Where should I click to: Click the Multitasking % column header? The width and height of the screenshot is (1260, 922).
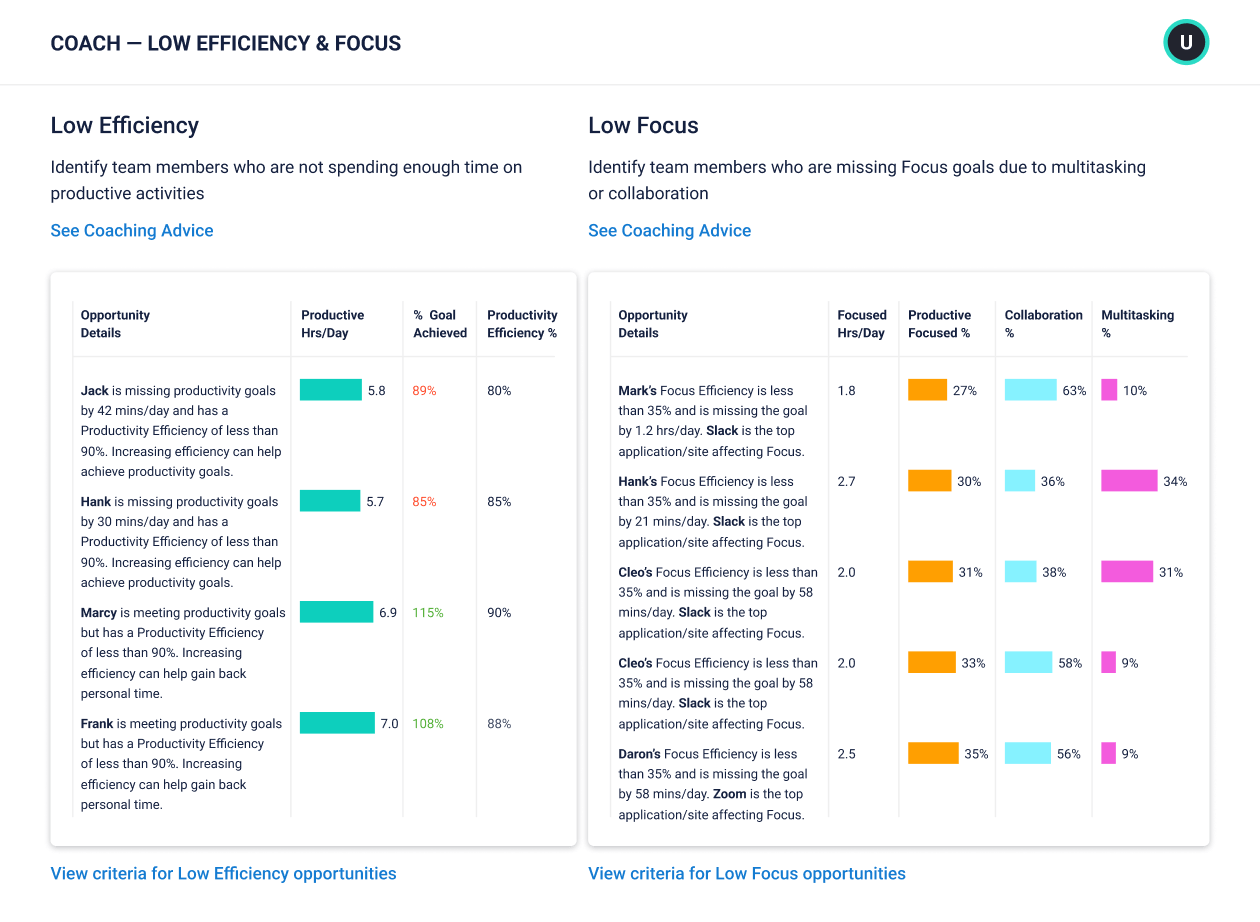(1137, 324)
